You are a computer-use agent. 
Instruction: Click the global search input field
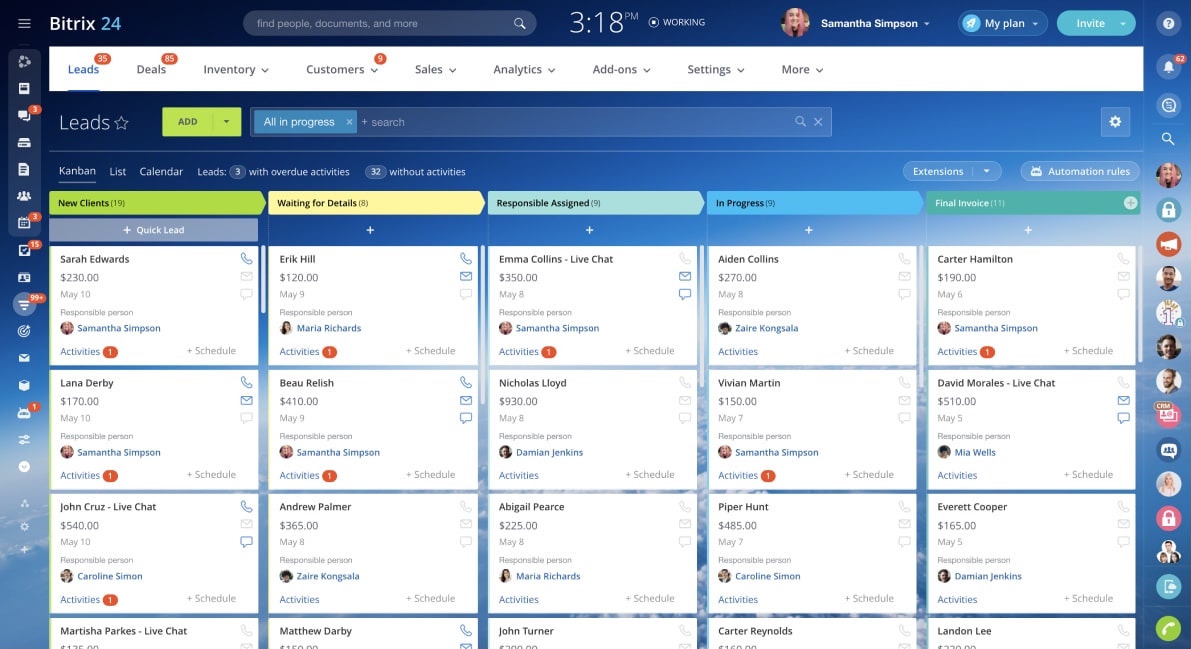point(380,23)
